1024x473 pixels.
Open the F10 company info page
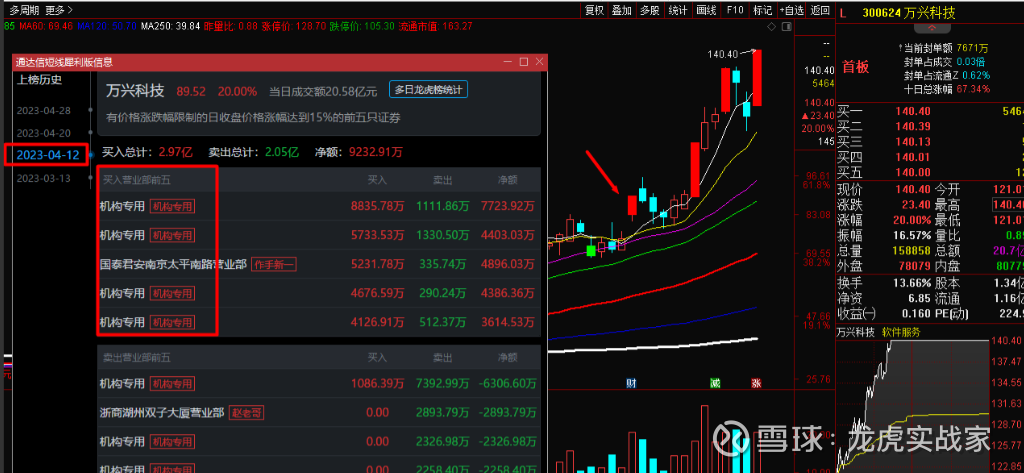735,10
